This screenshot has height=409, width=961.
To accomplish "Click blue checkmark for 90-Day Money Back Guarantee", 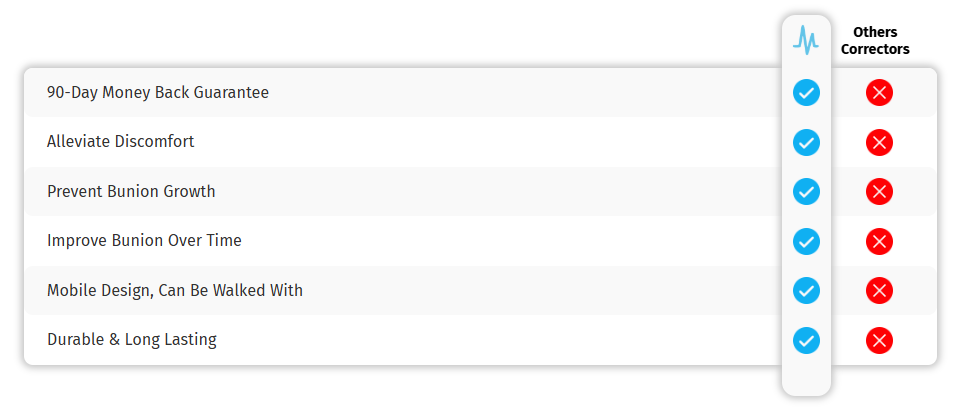I will pos(806,93).
